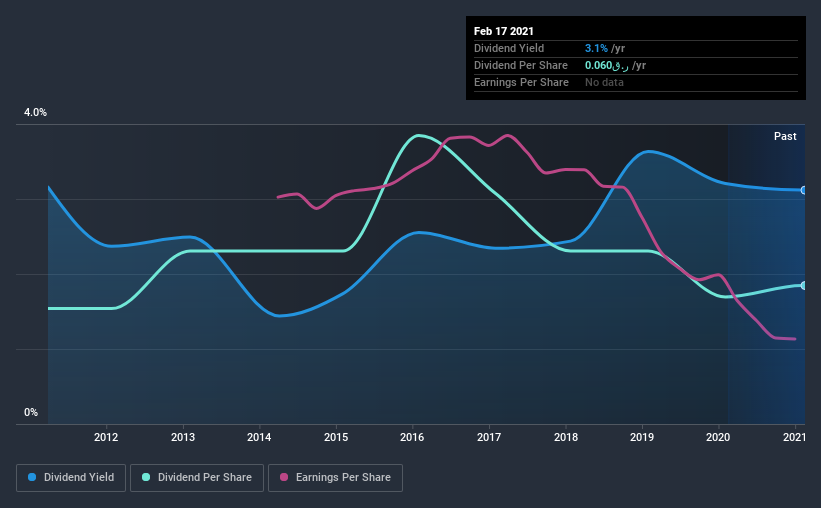Viewport: 821px width, 508px height.
Task: Click the 2012 x-axis label
Action: tap(106, 437)
